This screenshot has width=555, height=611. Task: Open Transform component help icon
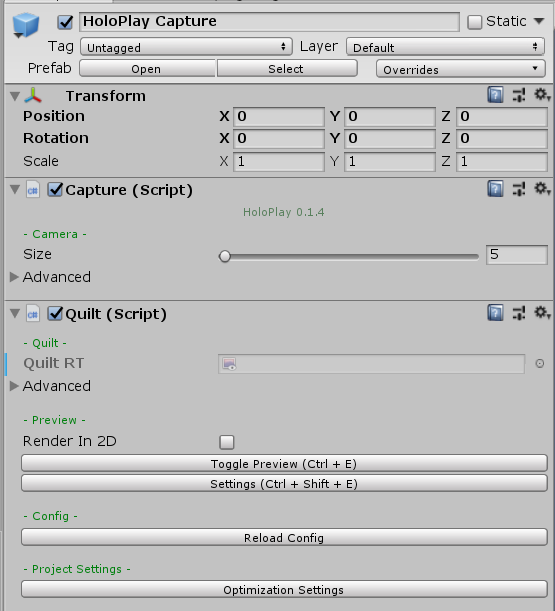tap(495, 95)
